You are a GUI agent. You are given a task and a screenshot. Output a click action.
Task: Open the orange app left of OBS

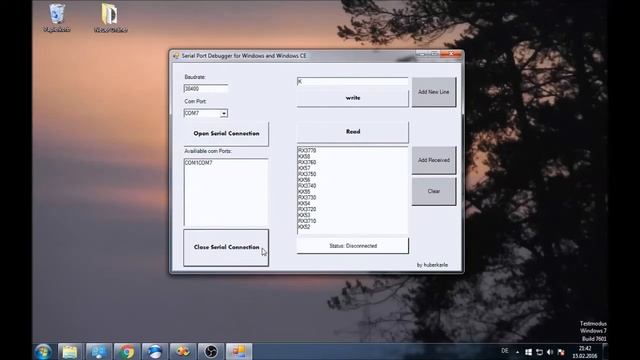pyautogui.click(x=183, y=351)
